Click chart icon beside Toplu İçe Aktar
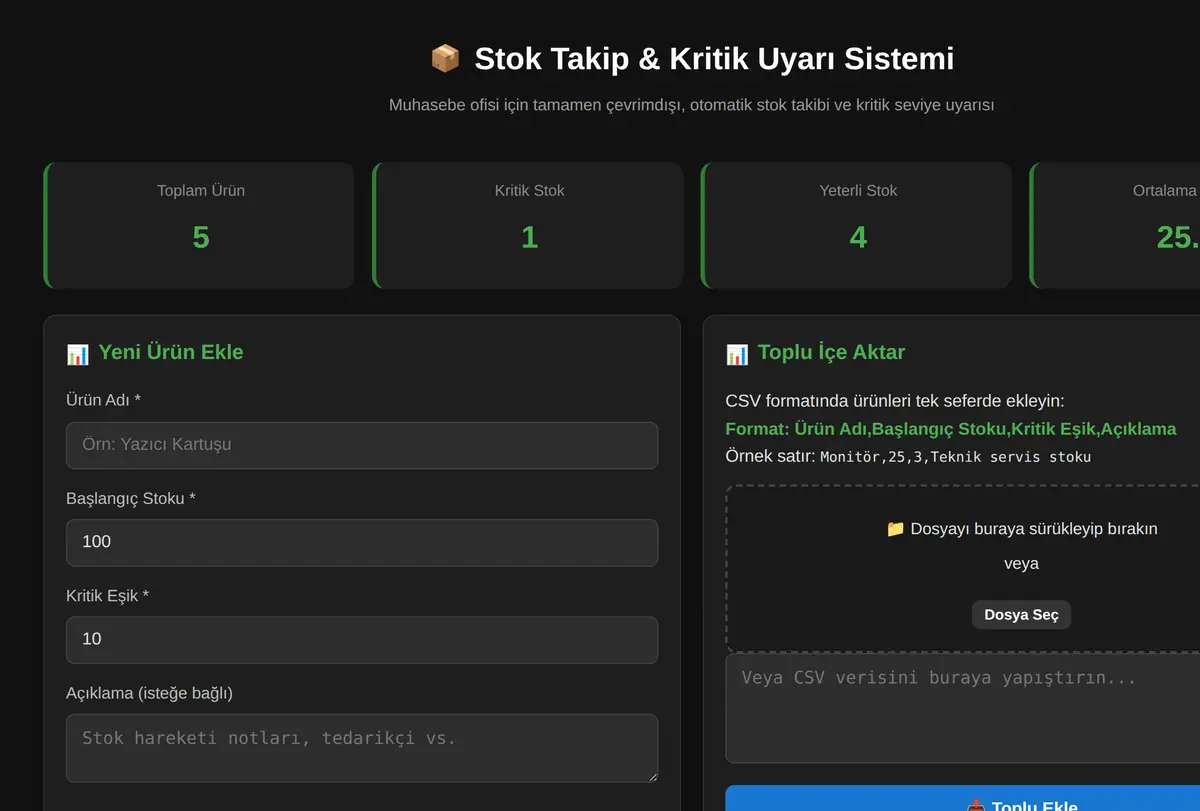The image size is (1200, 811). tap(737, 353)
